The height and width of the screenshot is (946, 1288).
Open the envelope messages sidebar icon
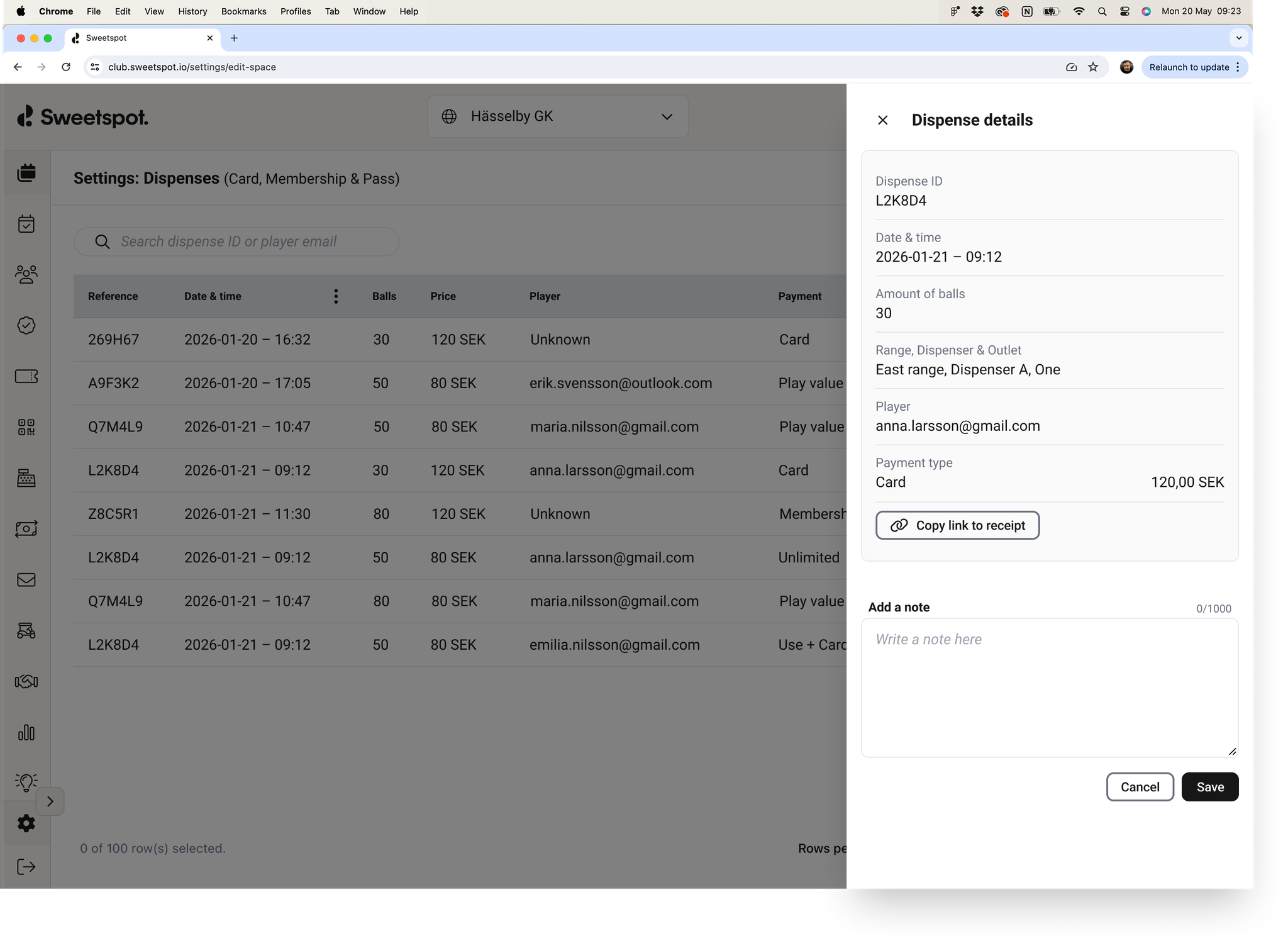(x=26, y=579)
